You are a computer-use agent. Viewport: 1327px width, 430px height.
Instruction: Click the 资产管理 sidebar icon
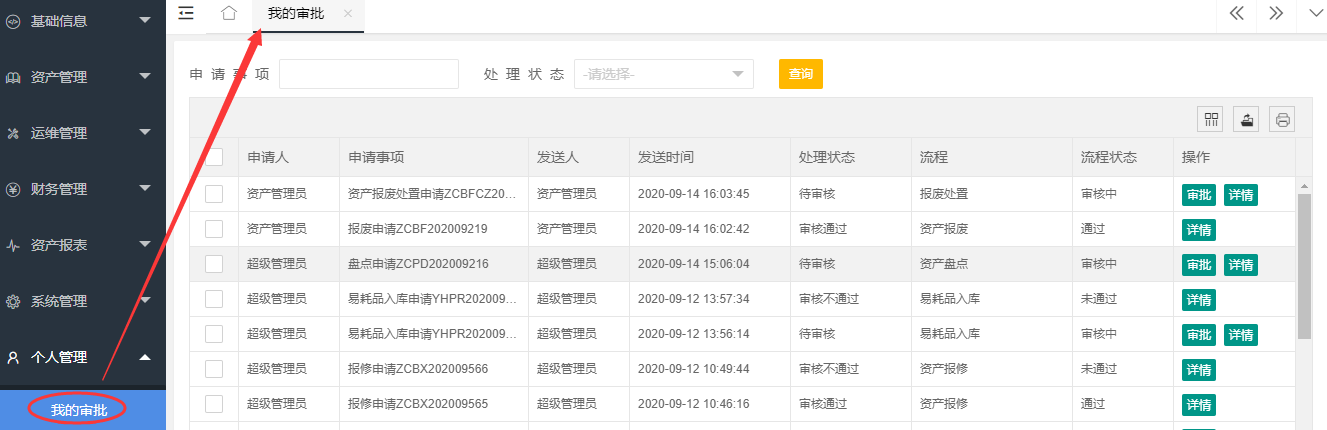pyautogui.click(x=13, y=76)
